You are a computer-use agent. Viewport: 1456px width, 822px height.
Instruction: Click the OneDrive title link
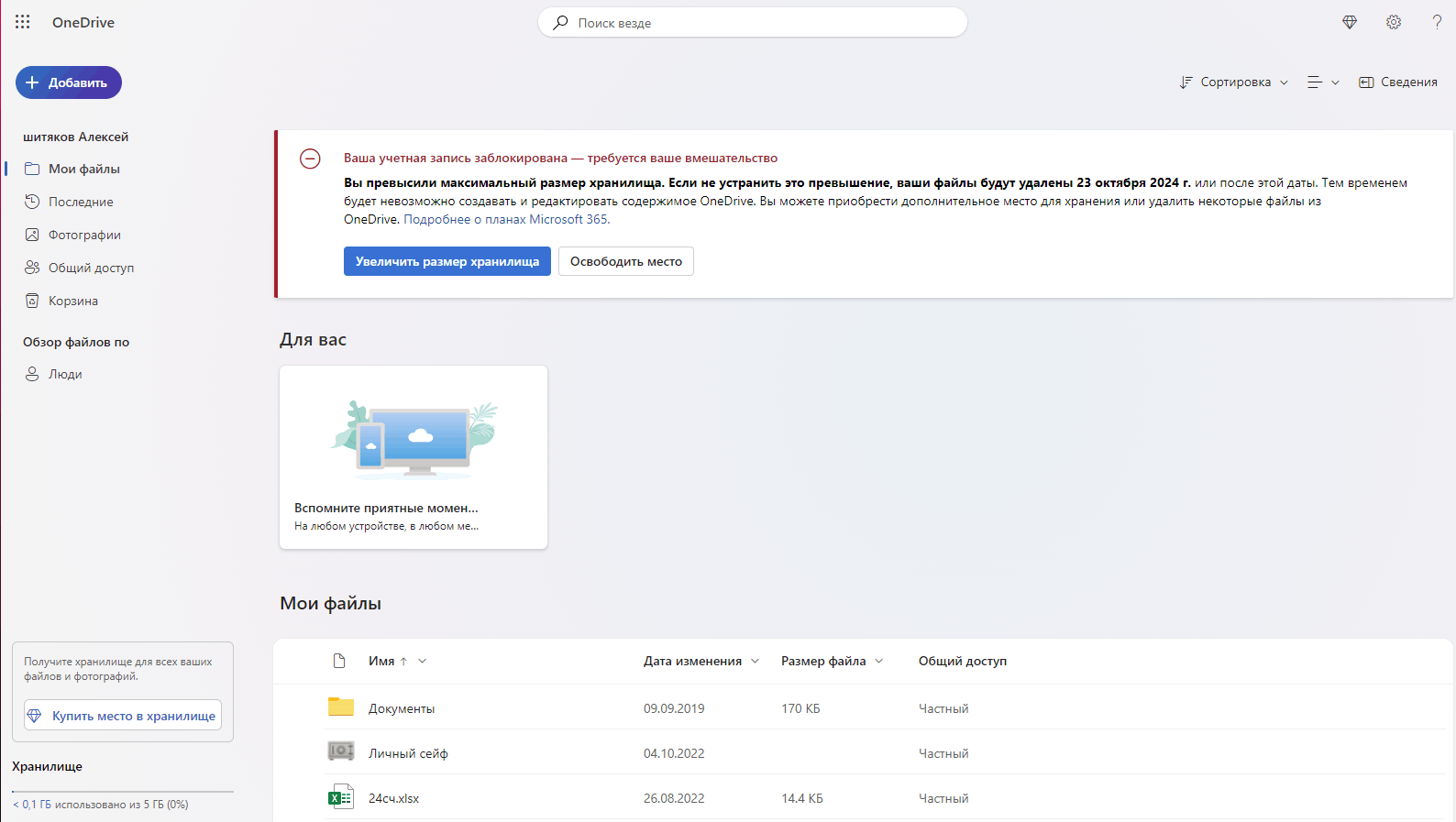pos(83,22)
